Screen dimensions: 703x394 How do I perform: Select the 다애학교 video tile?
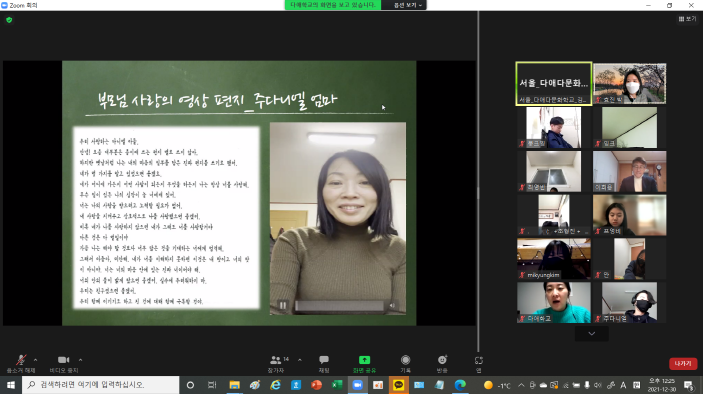coord(554,303)
